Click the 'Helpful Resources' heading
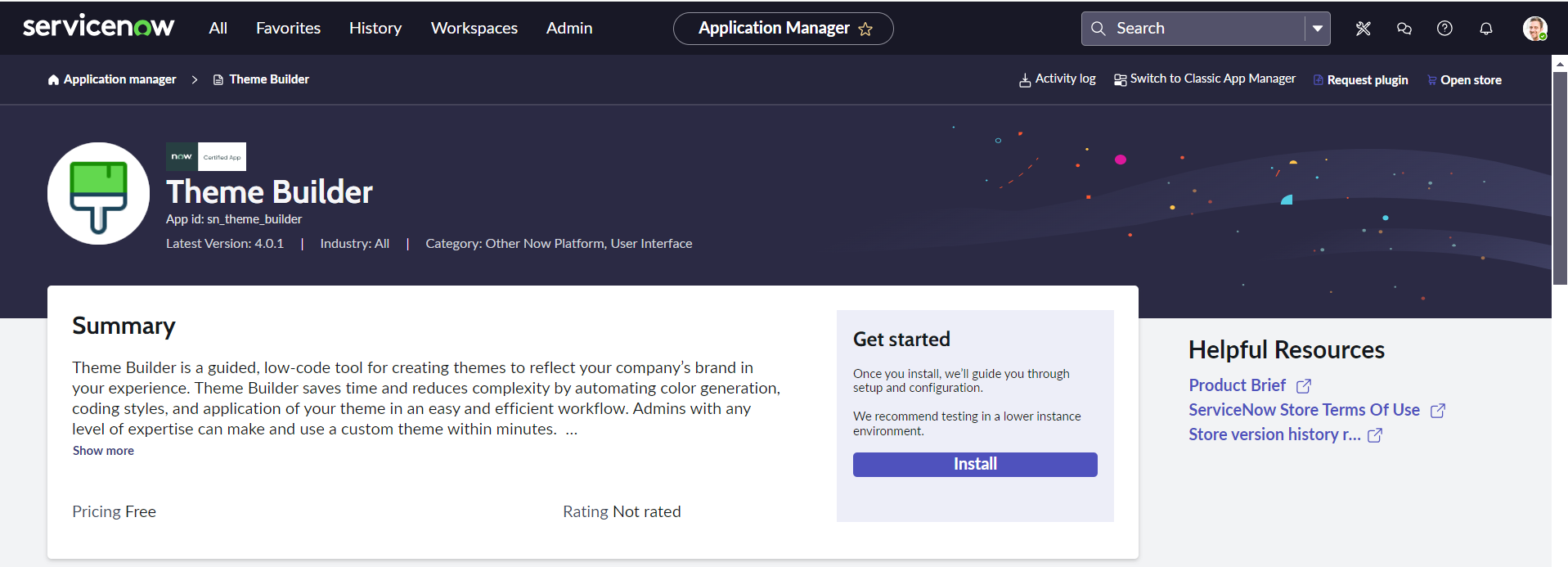This screenshot has width=1568, height=567. coord(1287,350)
